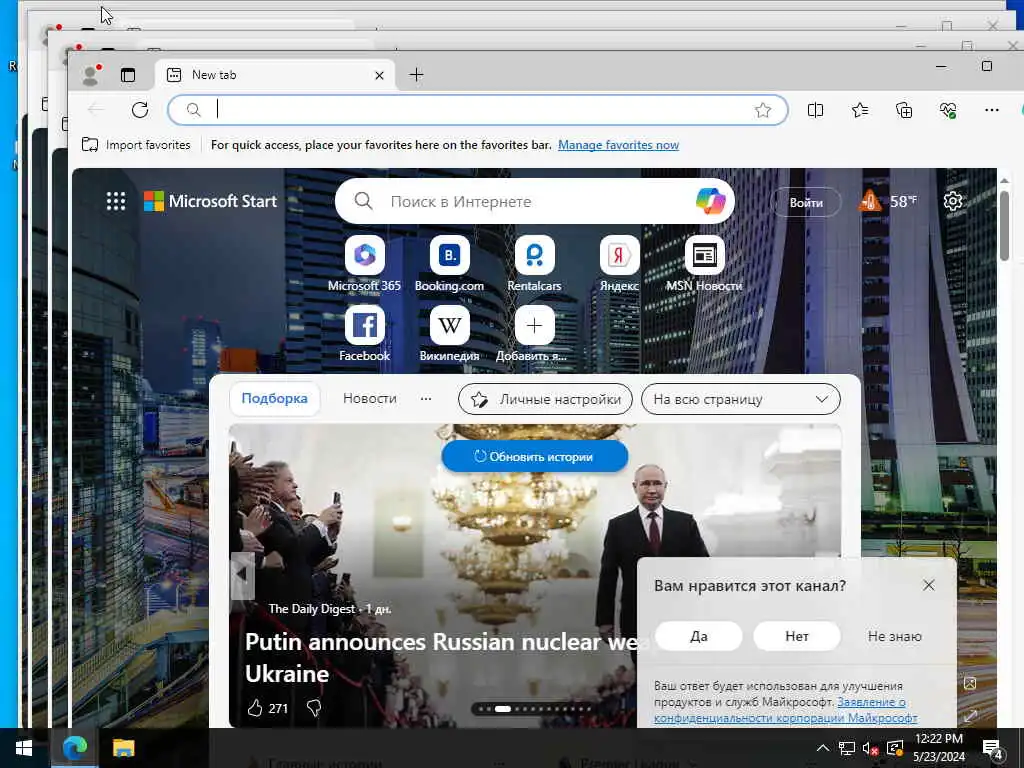This screenshot has width=1024, height=768.
Task: Open the Edge profile icon
Action: [91, 75]
